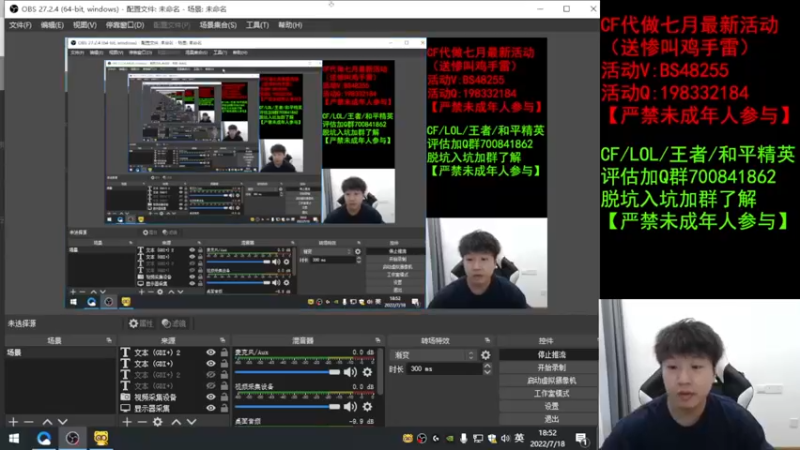Open the 停靠窗口(D) menu

(125, 25)
